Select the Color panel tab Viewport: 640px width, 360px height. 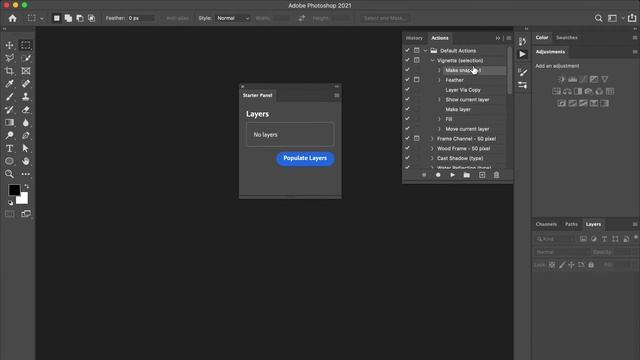(542, 38)
